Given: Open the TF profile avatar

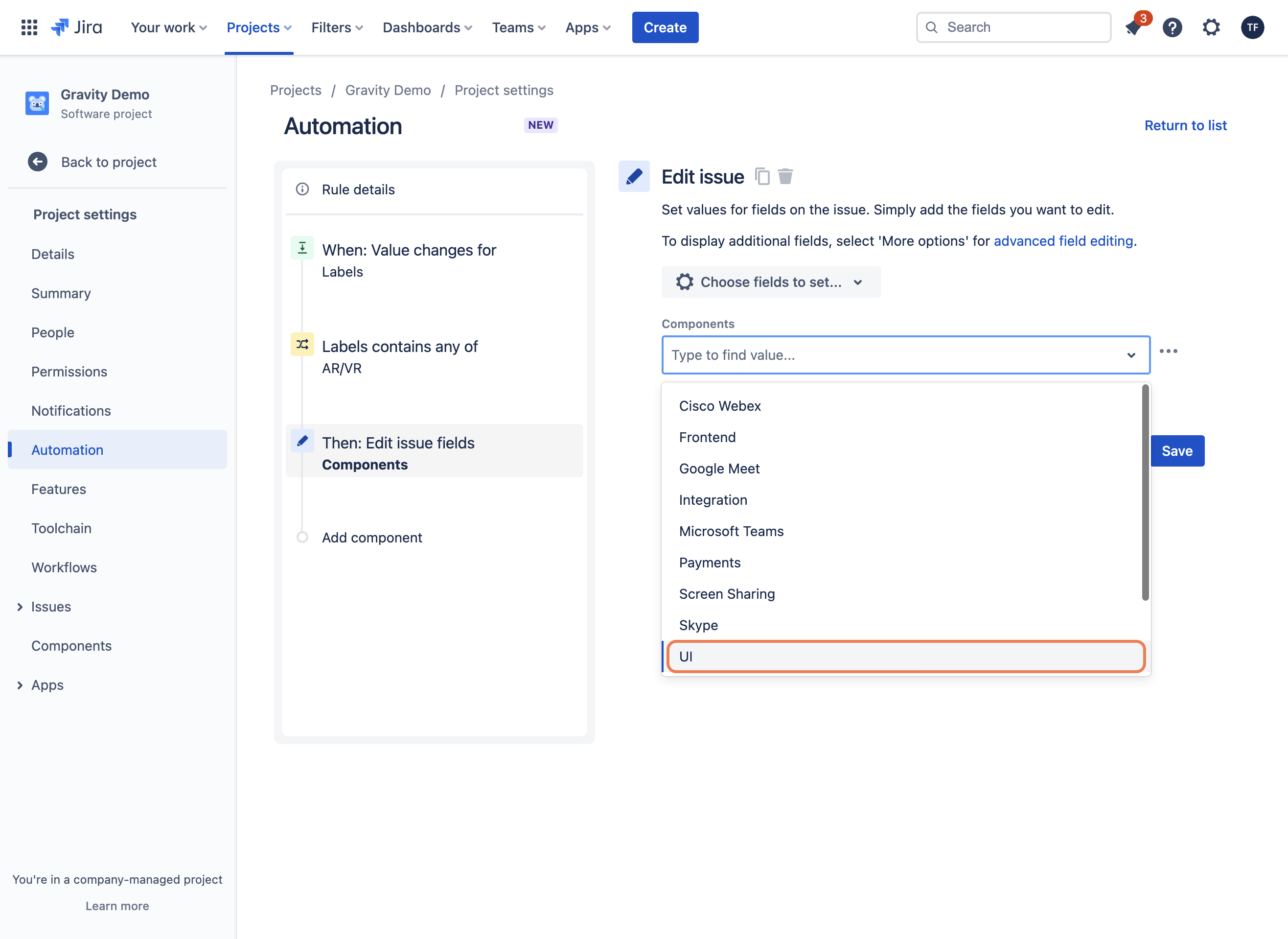Looking at the screenshot, I should 1252,27.
